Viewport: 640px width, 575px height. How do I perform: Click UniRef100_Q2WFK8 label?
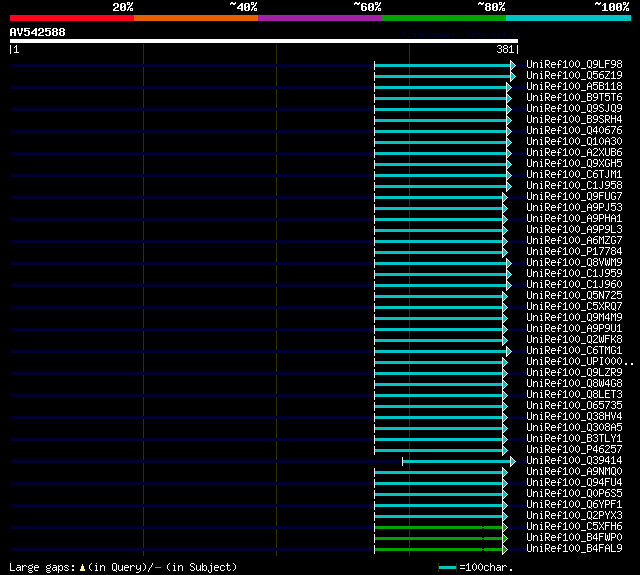click(574, 340)
